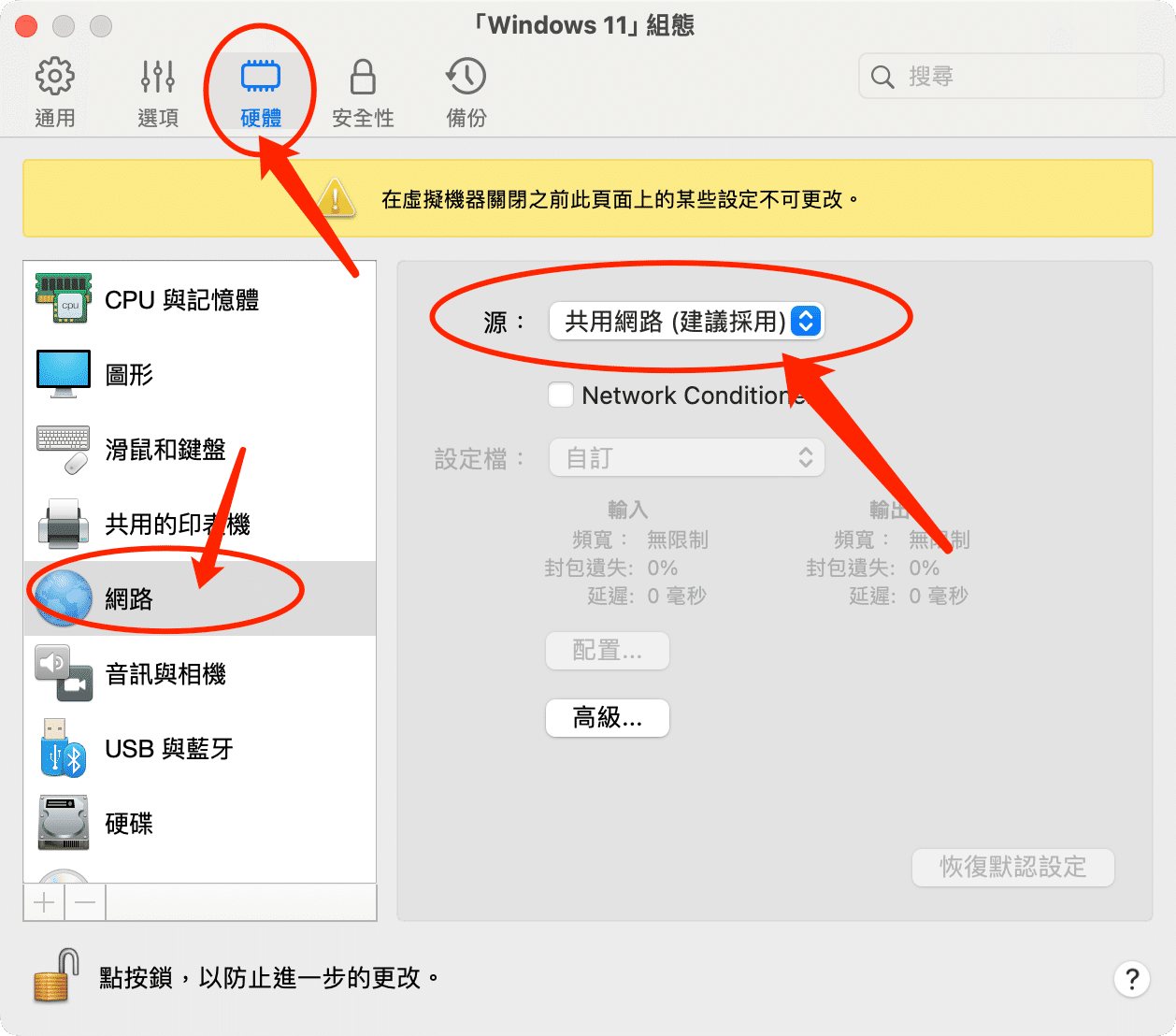Remove a device with the minus button

tap(85, 902)
